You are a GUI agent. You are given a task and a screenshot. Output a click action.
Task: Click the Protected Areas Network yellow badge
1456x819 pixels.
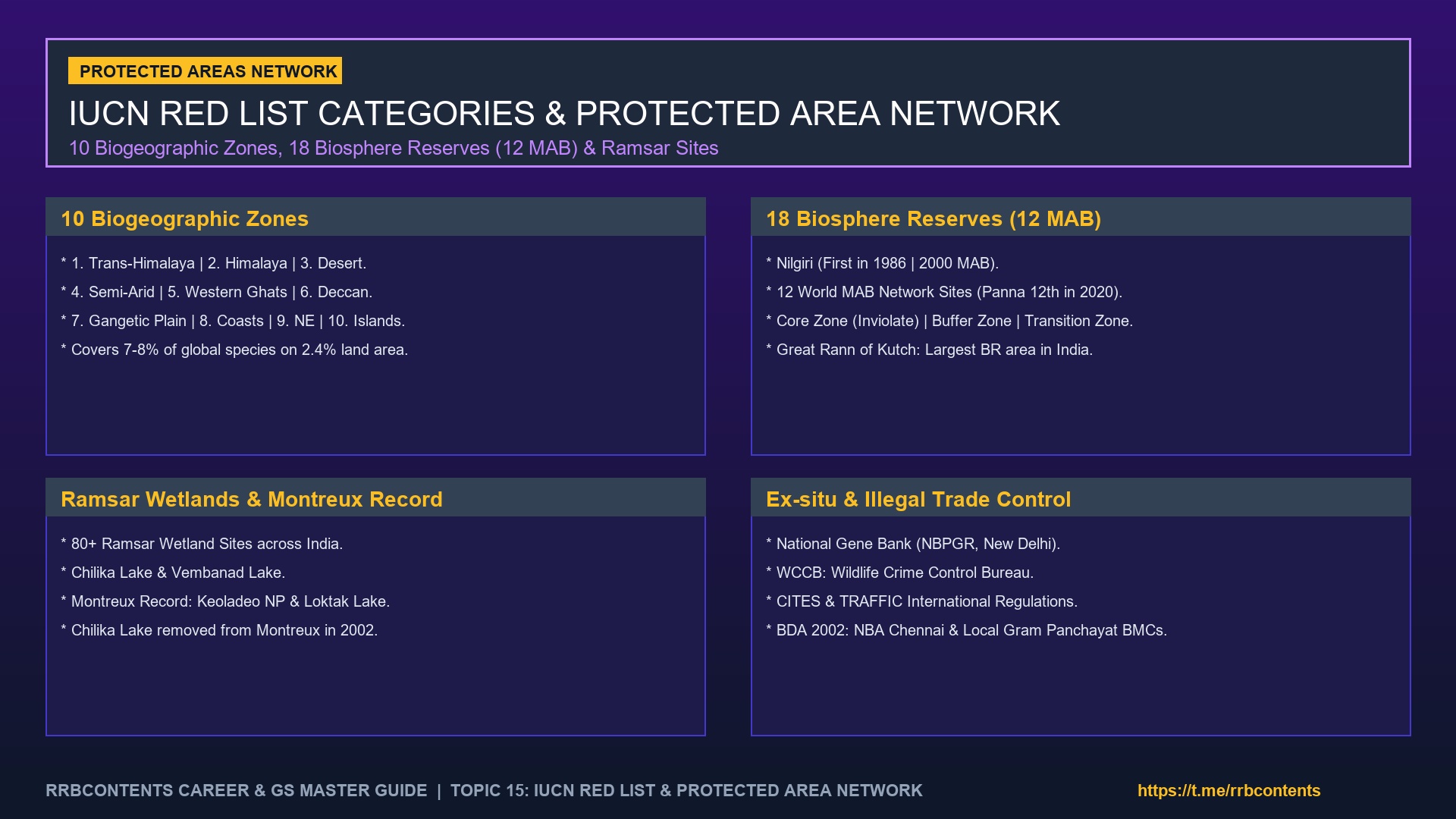click(205, 71)
